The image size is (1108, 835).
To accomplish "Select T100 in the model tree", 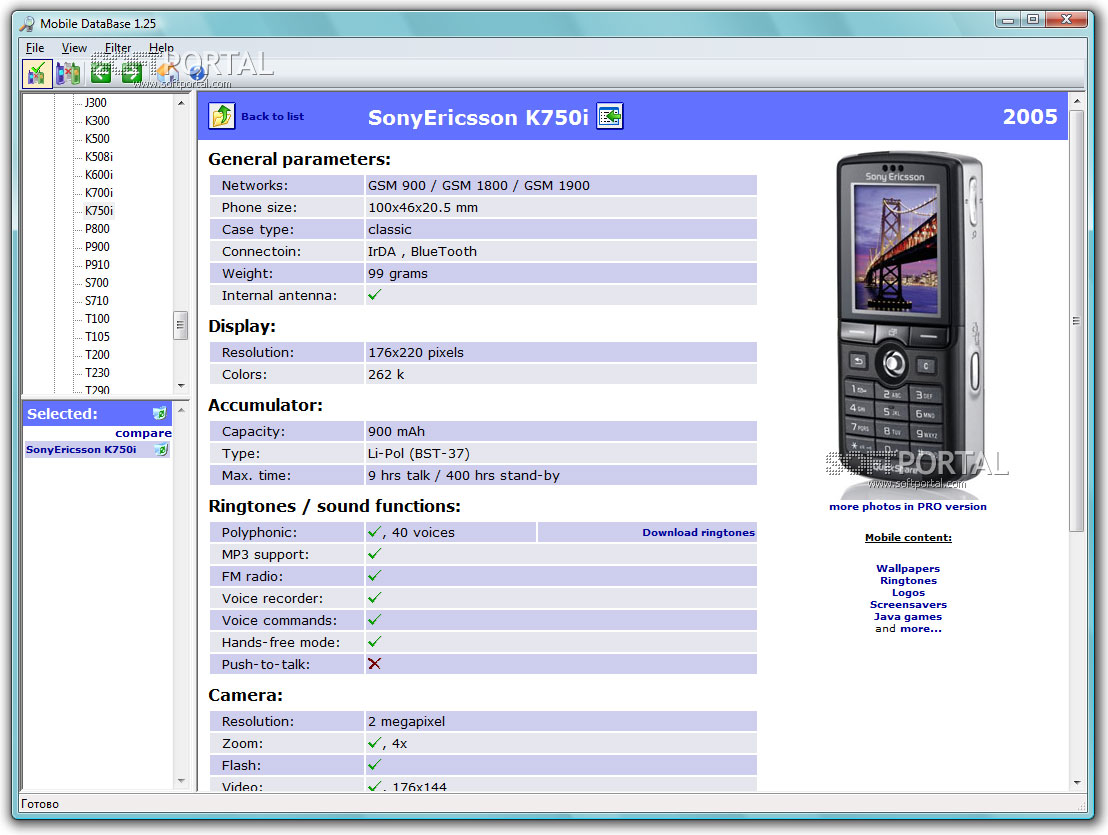I will pyautogui.click(x=98, y=319).
